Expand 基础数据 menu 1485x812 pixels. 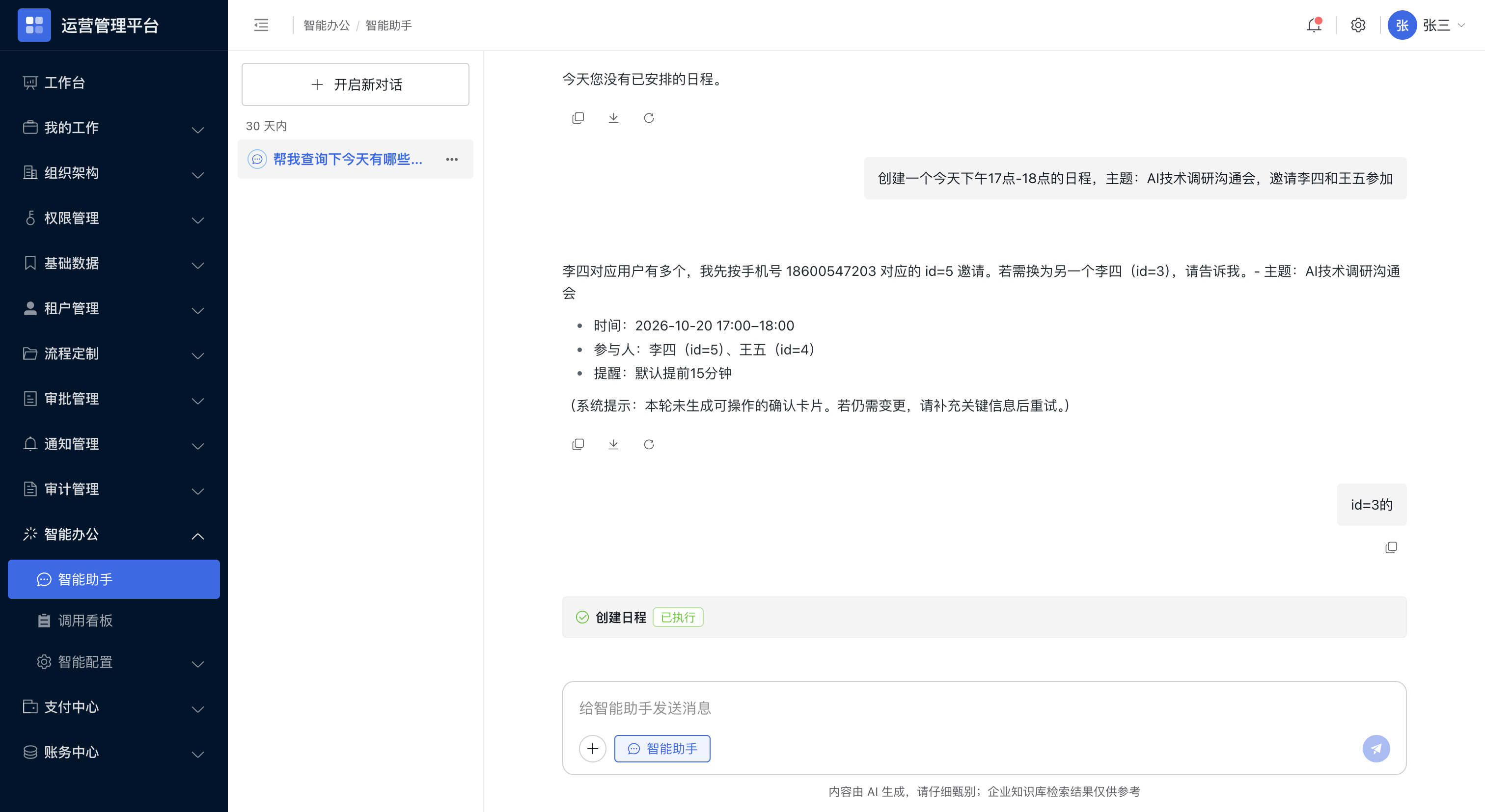pos(113,263)
